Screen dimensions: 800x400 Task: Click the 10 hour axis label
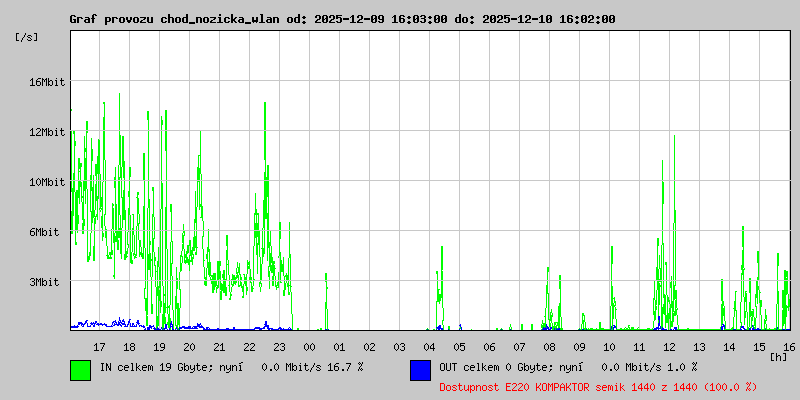tap(609, 347)
